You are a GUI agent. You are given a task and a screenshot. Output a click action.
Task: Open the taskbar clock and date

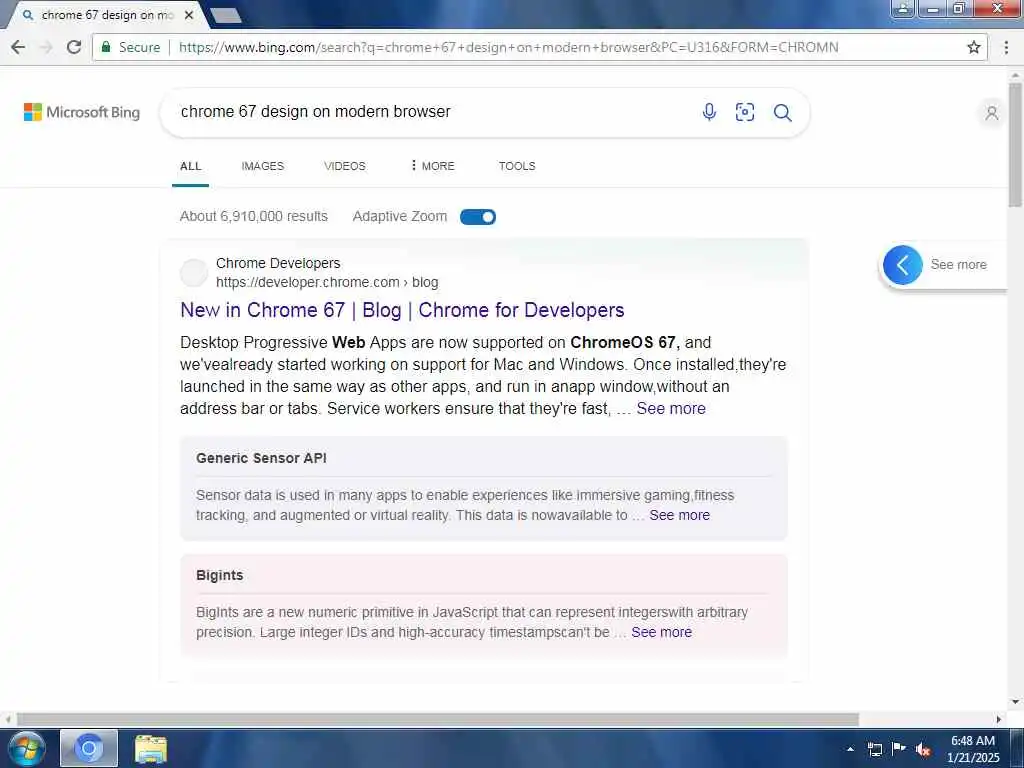[973, 749]
